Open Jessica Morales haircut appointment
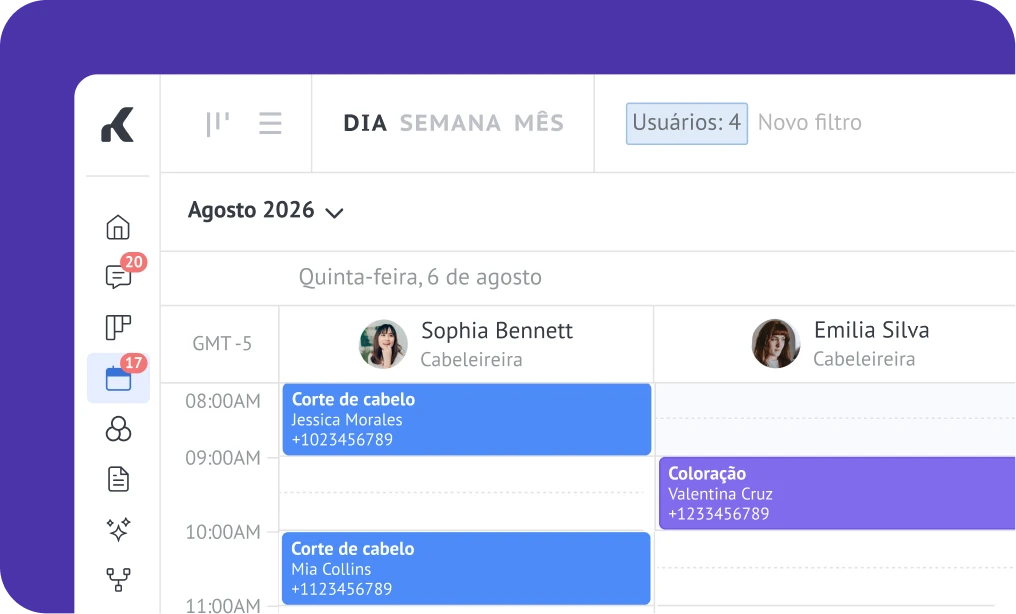This screenshot has width=1016, height=614. 467,419
